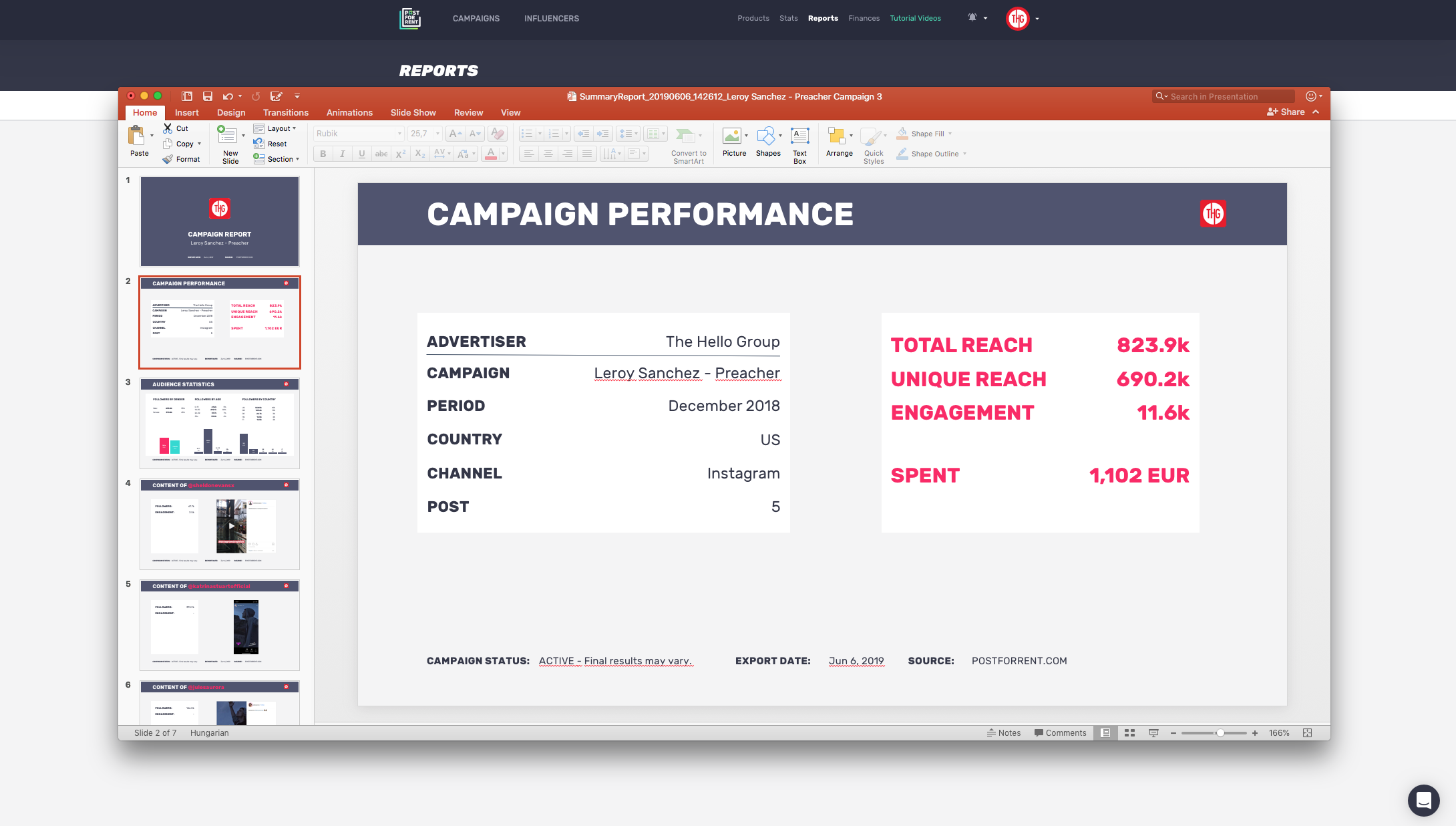Decrease the list indent level
This screenshot has width=1456, height=826.
coord(583,134)
